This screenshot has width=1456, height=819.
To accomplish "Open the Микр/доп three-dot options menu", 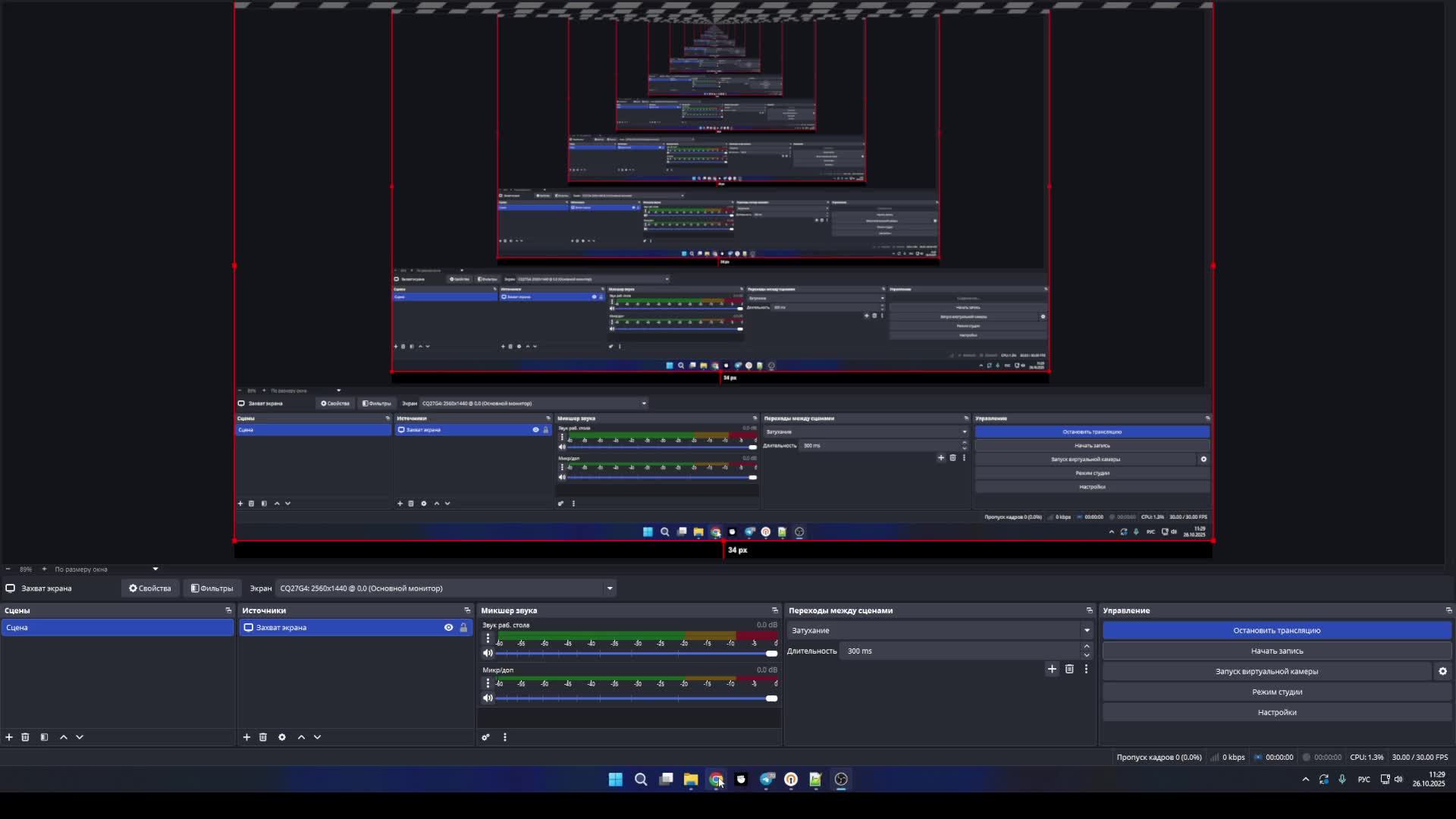I will tap(488, 683).
